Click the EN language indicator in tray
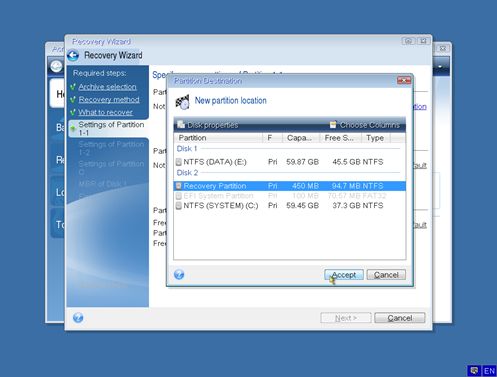The height and width of the screenshot is (377, 497). (489, 371)
